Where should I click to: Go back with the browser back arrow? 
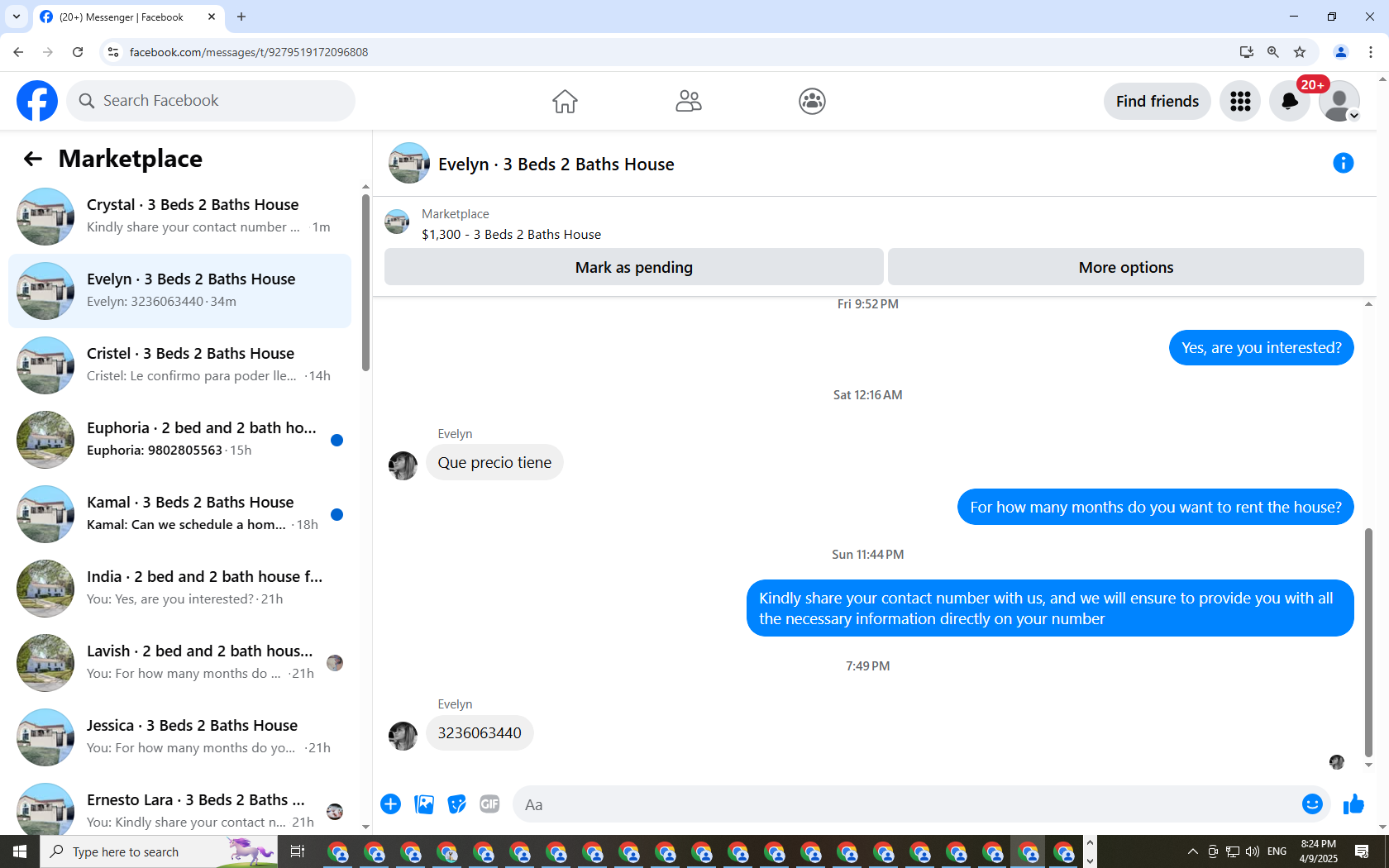tap(18, 52)
